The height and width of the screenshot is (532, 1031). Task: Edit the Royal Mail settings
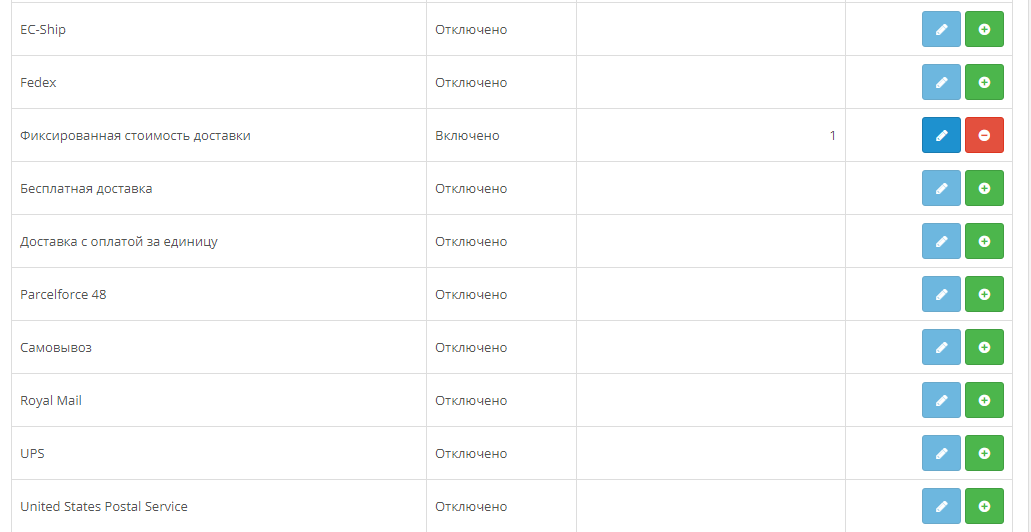[x=941, y=401]
